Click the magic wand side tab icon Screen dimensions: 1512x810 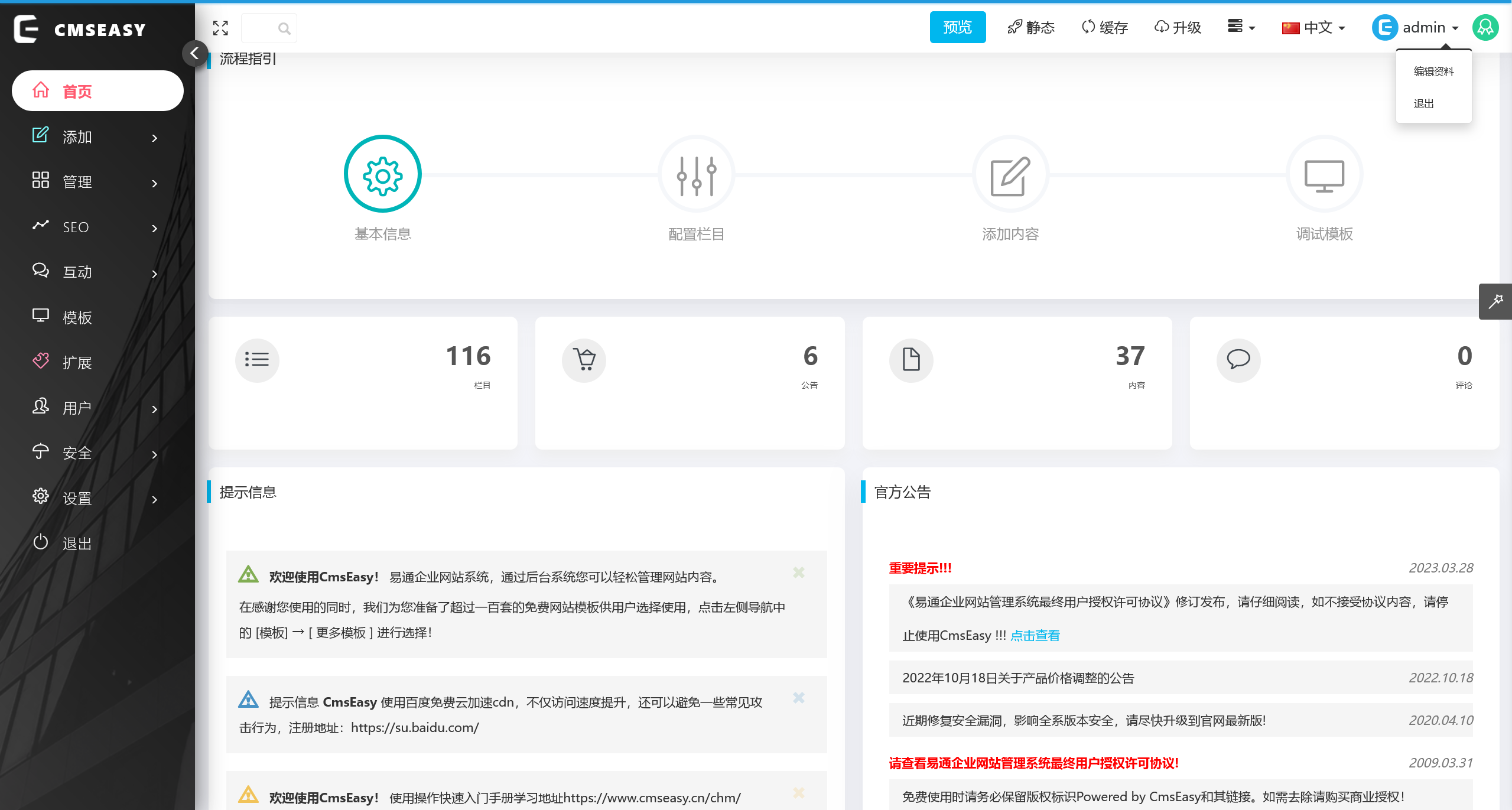point(1495,301)
